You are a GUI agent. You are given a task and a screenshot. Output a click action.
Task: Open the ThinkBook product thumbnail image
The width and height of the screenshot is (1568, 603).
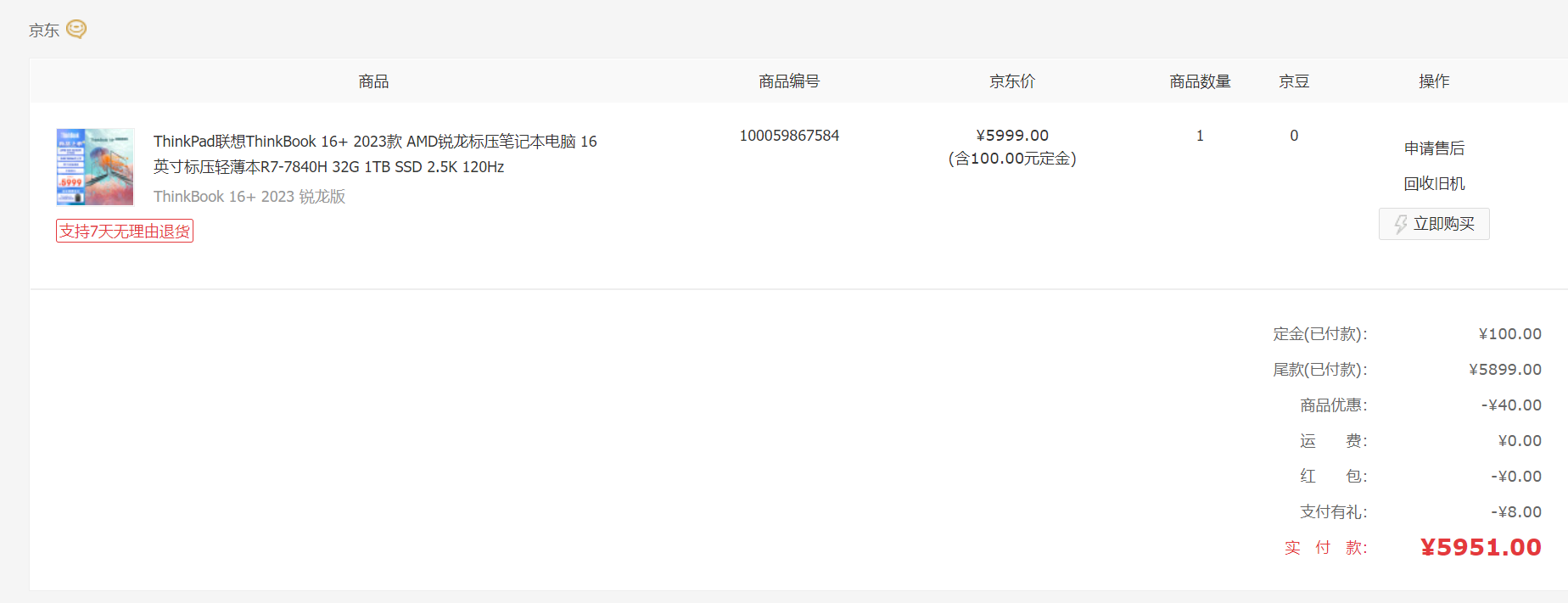[x=95, y=167]
